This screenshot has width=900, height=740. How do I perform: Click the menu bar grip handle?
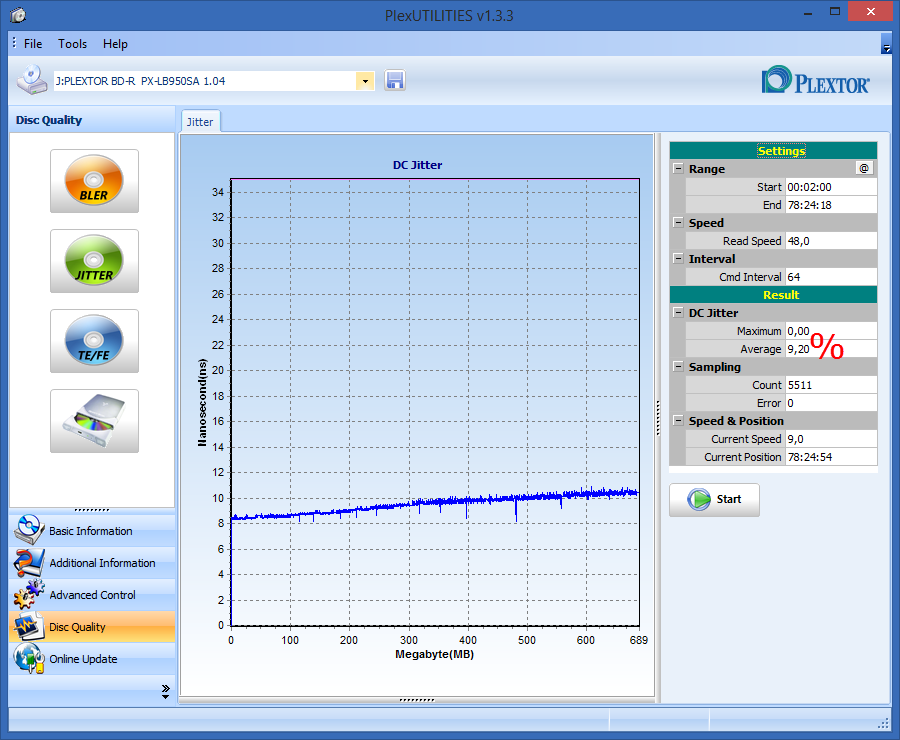14,43
